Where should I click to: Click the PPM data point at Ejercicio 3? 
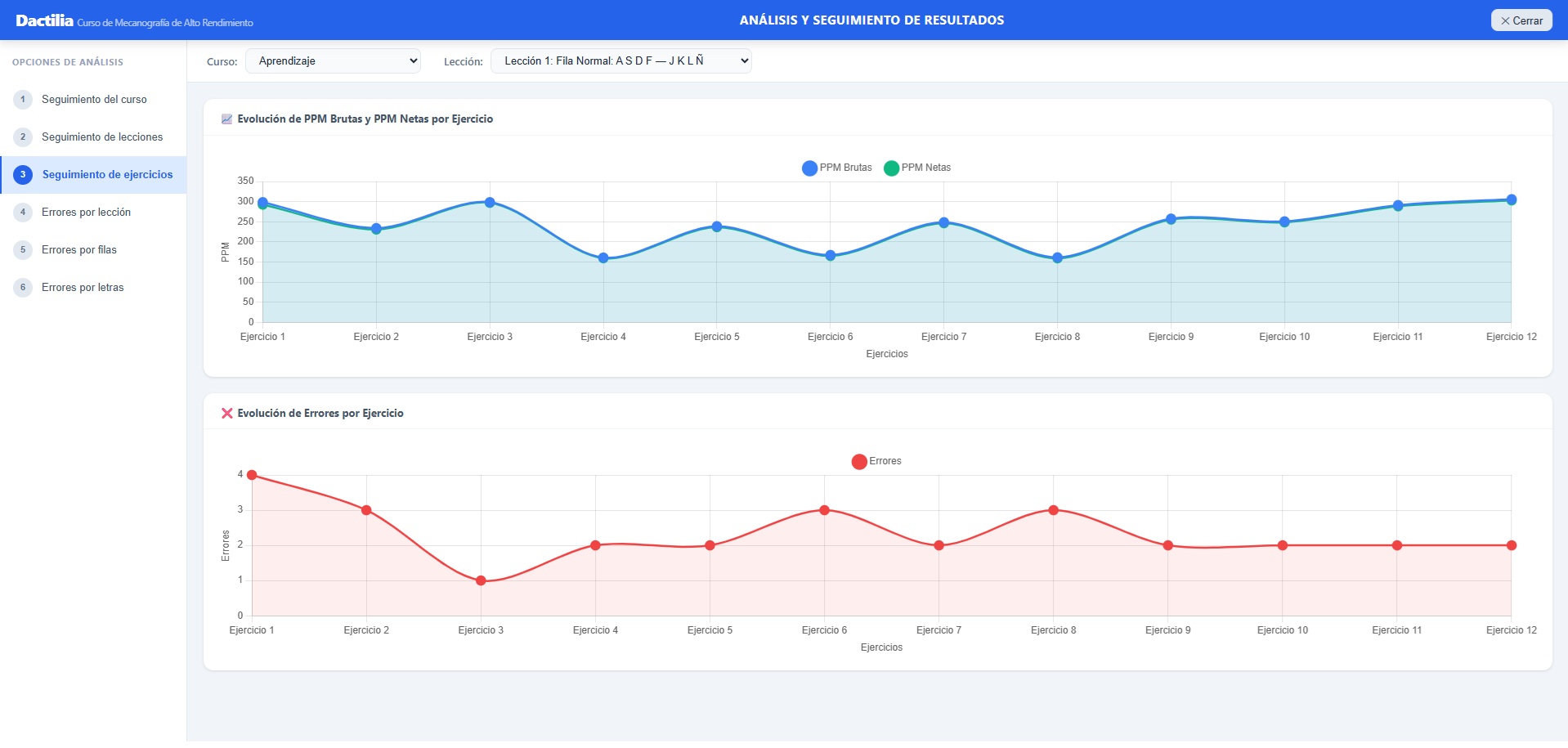[490, 202]
